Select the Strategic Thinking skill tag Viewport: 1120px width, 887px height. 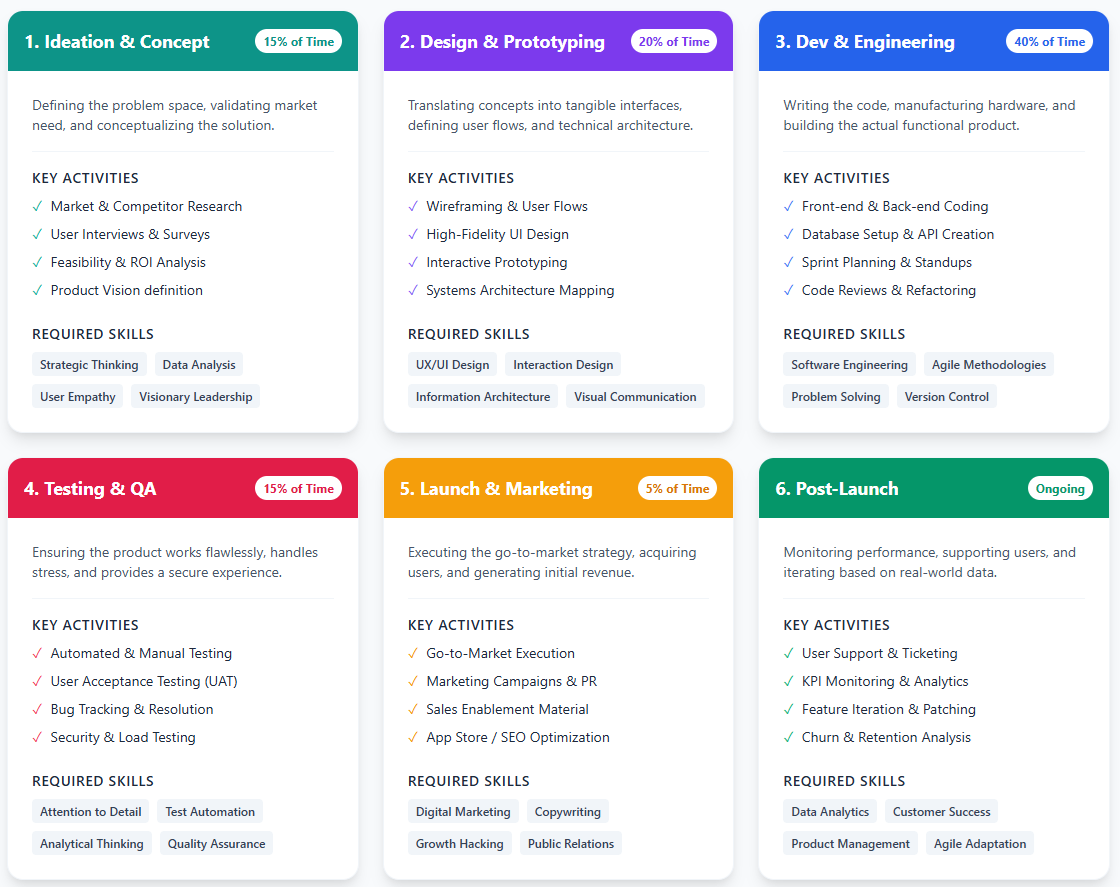89,365
